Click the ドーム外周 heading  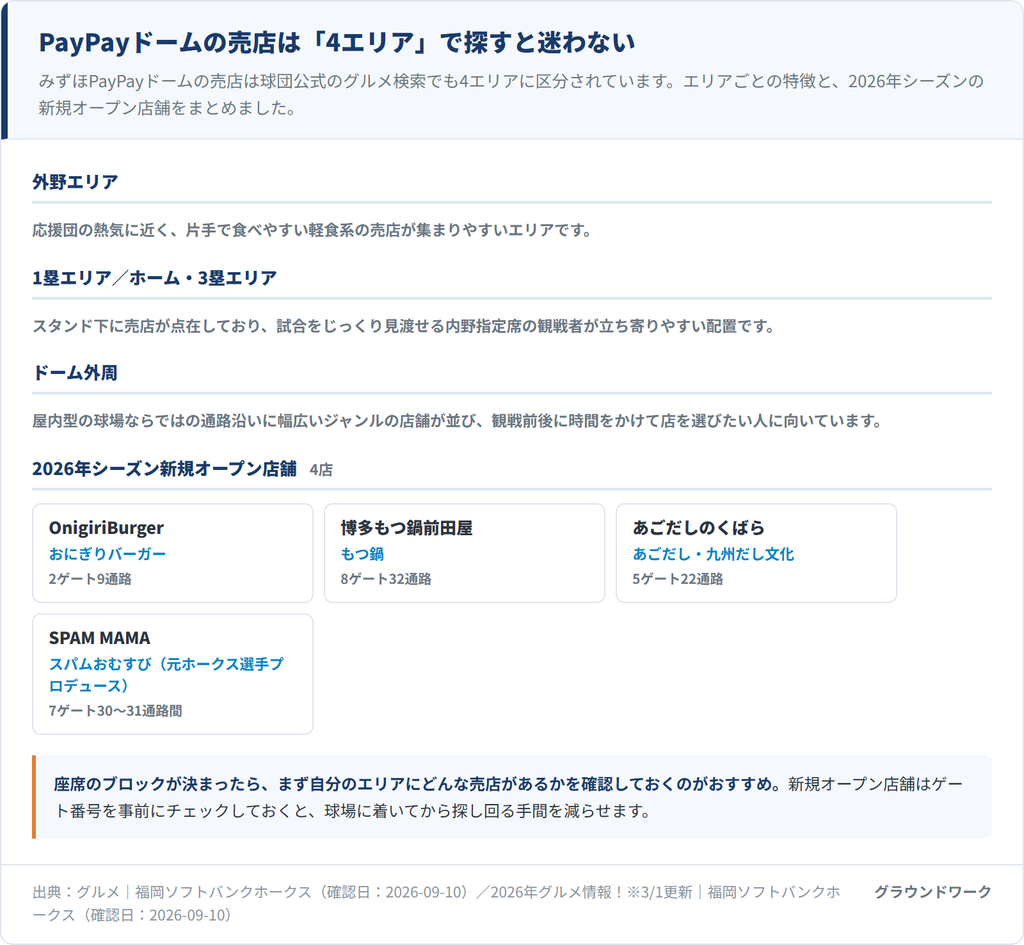pos(75,373)
